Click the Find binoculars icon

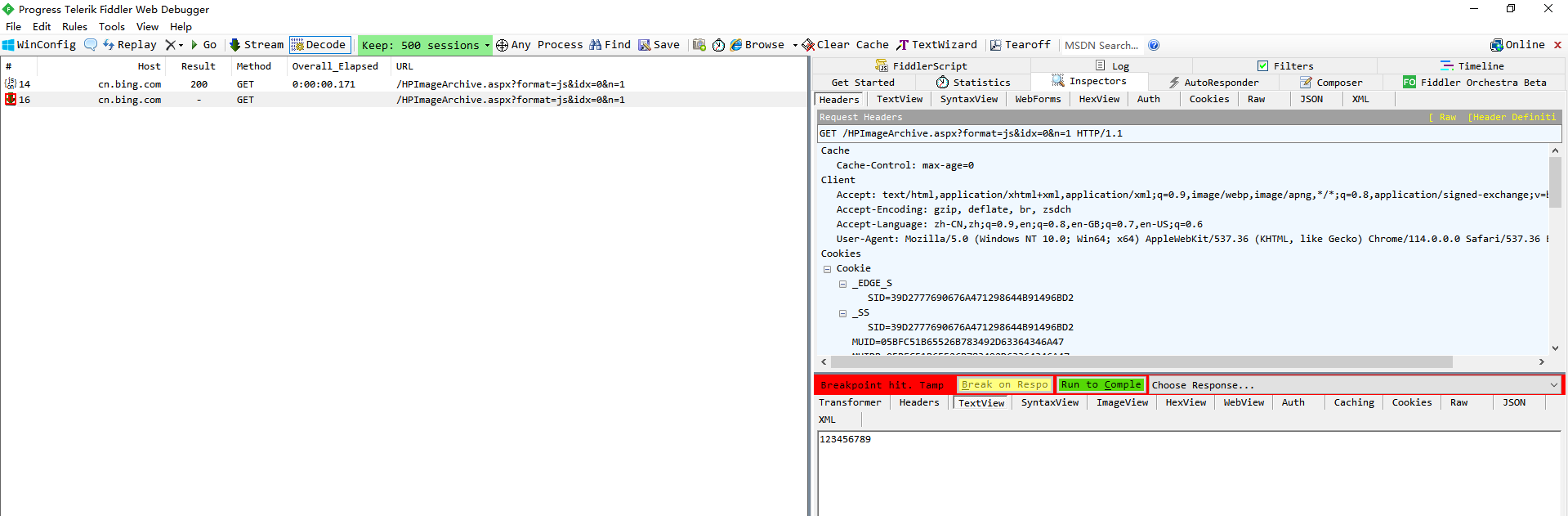[596, 45]
